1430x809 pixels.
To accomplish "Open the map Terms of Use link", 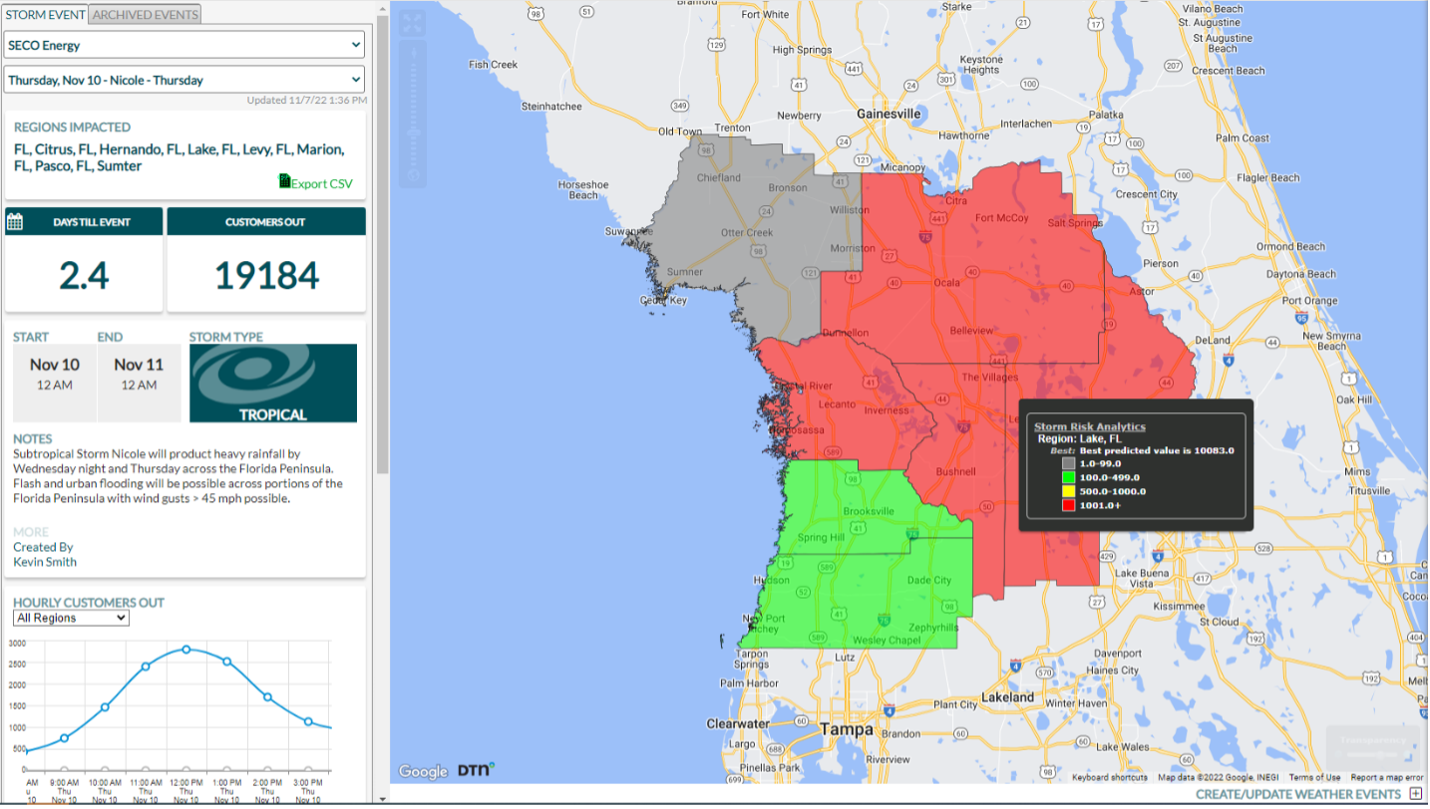I will (1314, 777).
